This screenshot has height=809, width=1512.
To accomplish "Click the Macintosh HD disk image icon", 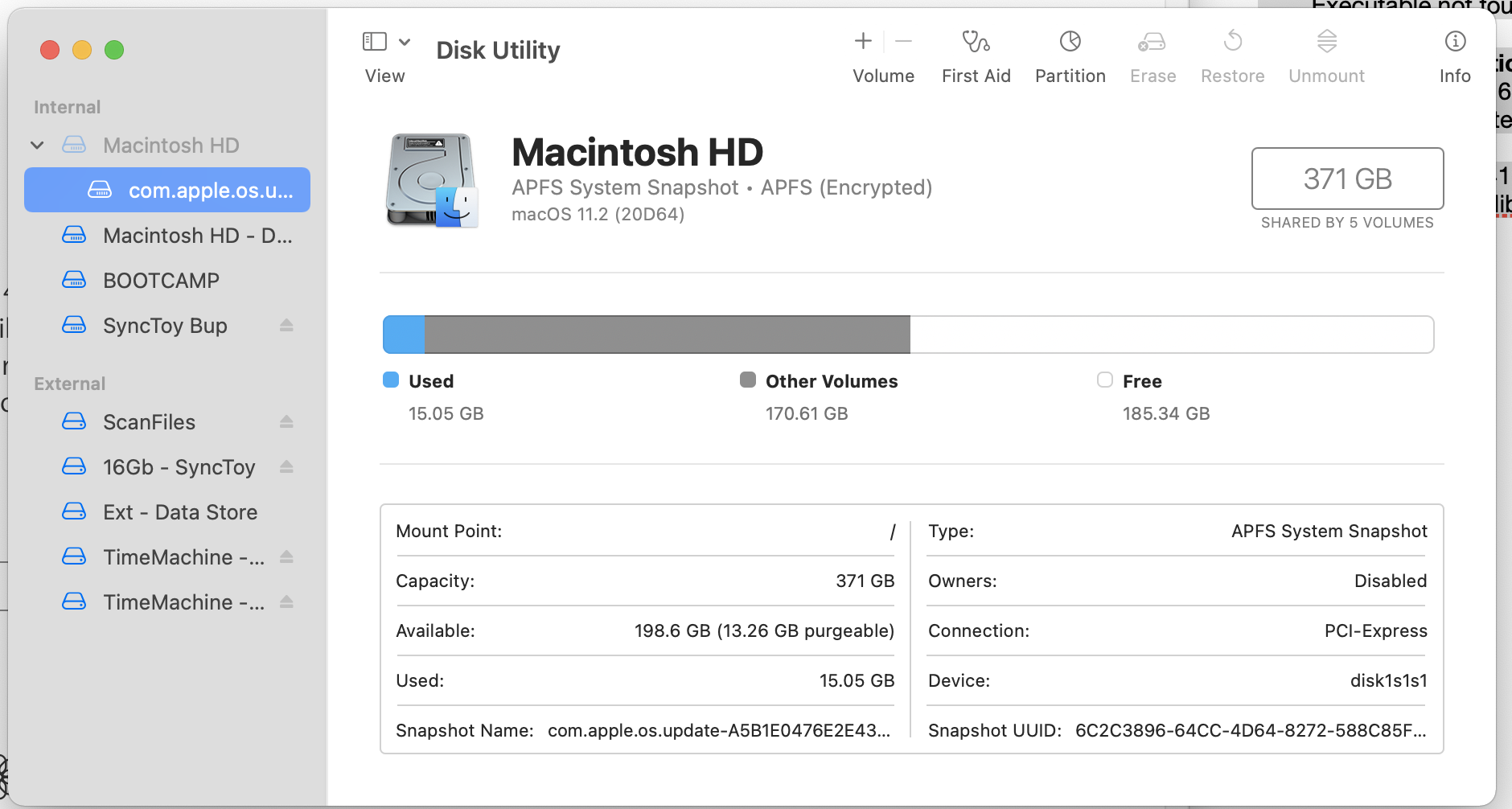I will click(x=433, y=181).
